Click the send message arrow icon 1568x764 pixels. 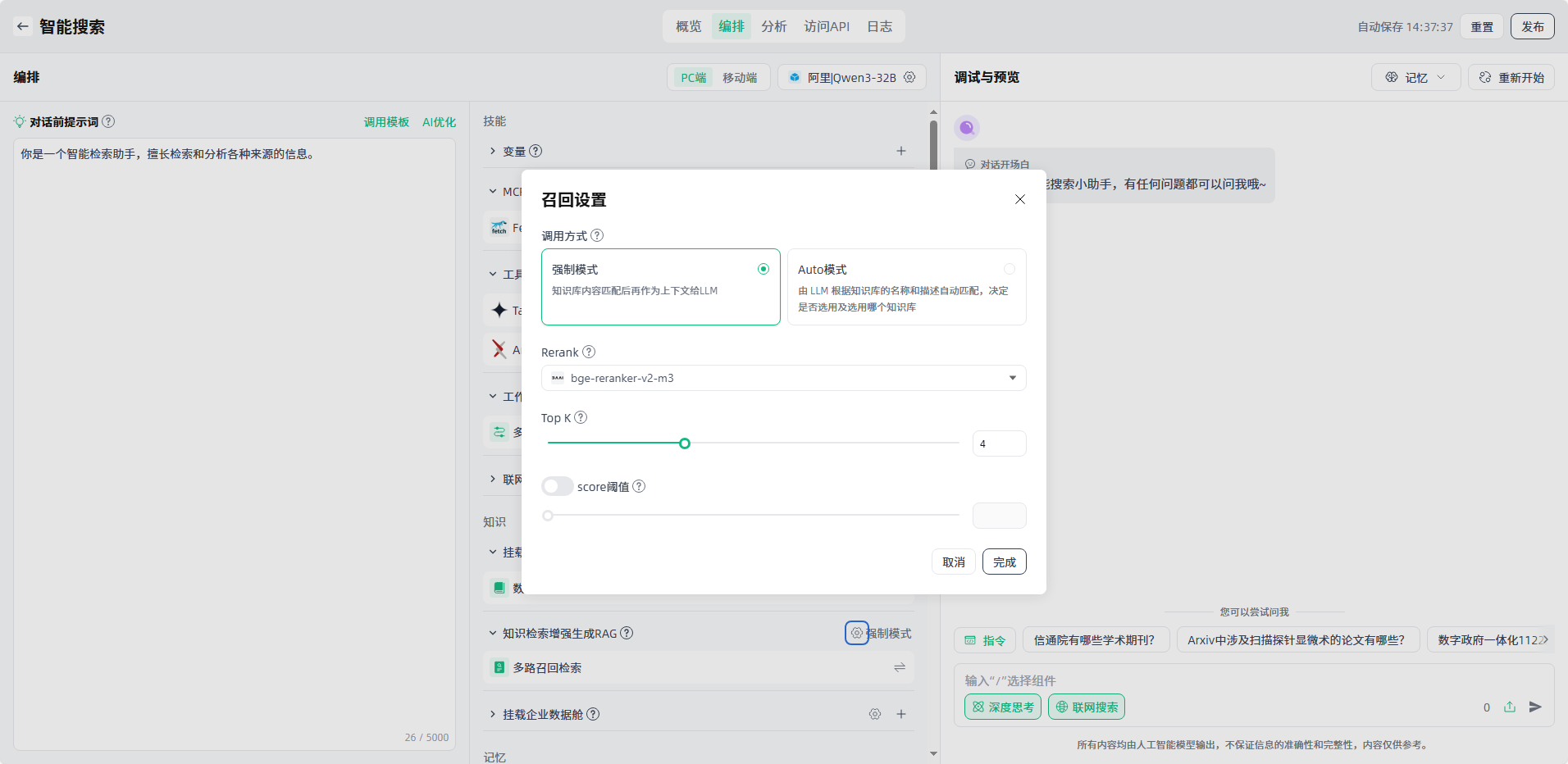1535,707
